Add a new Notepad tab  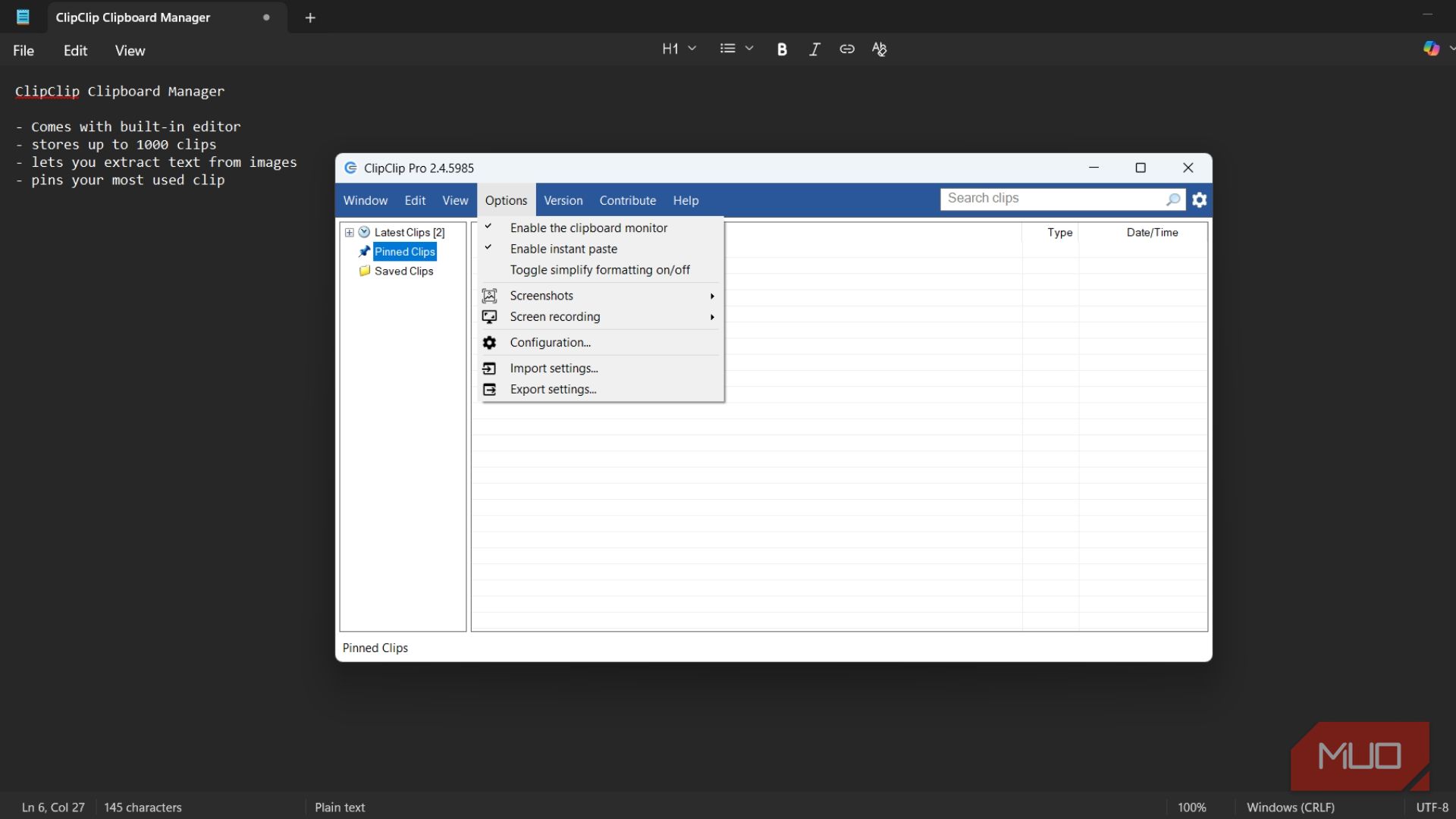(x=310, y=17)
